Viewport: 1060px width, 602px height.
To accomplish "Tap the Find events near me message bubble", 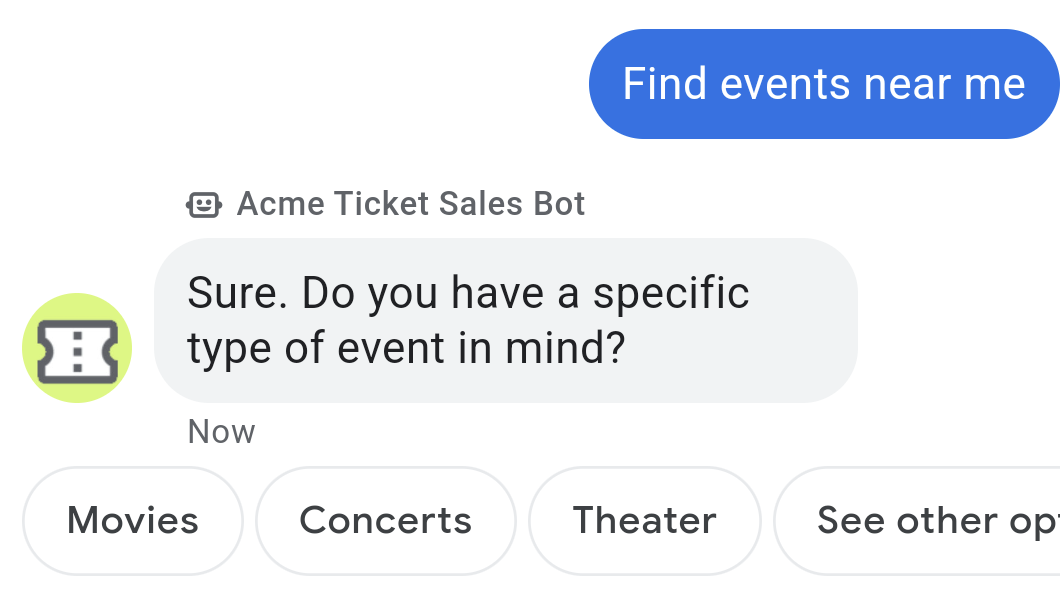I will pyautogui.click(x=823, y=84).
